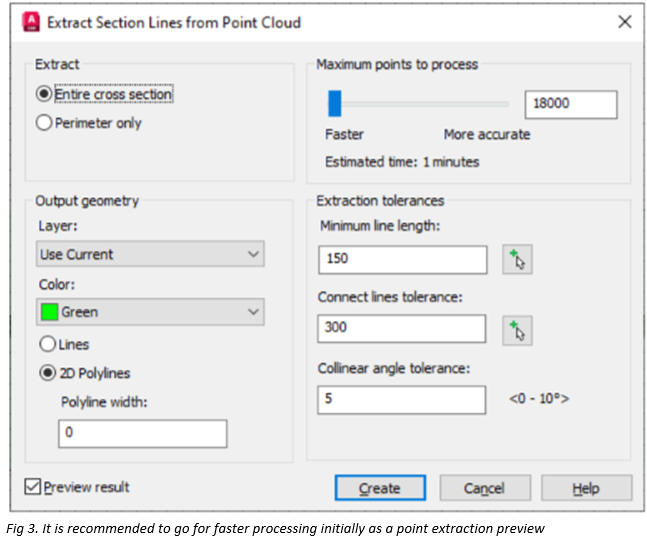Click the maximum points field showing 18000
Image resolution: width=647 pixels, height=539 pixels.
click(x=571, y=104)
